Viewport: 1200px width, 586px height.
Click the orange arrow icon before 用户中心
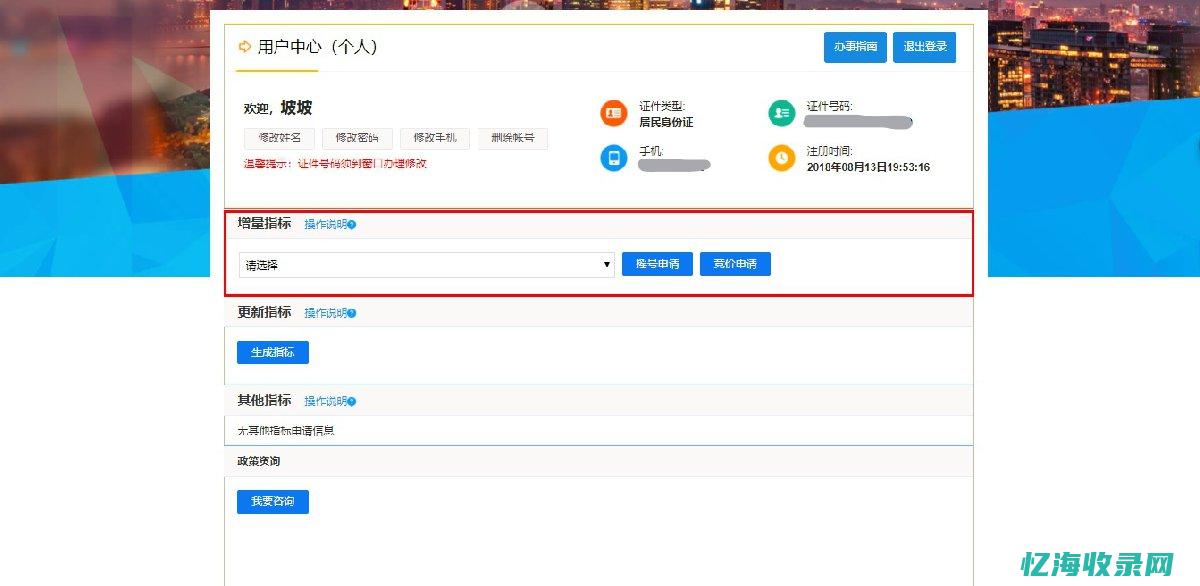point(243,46)
